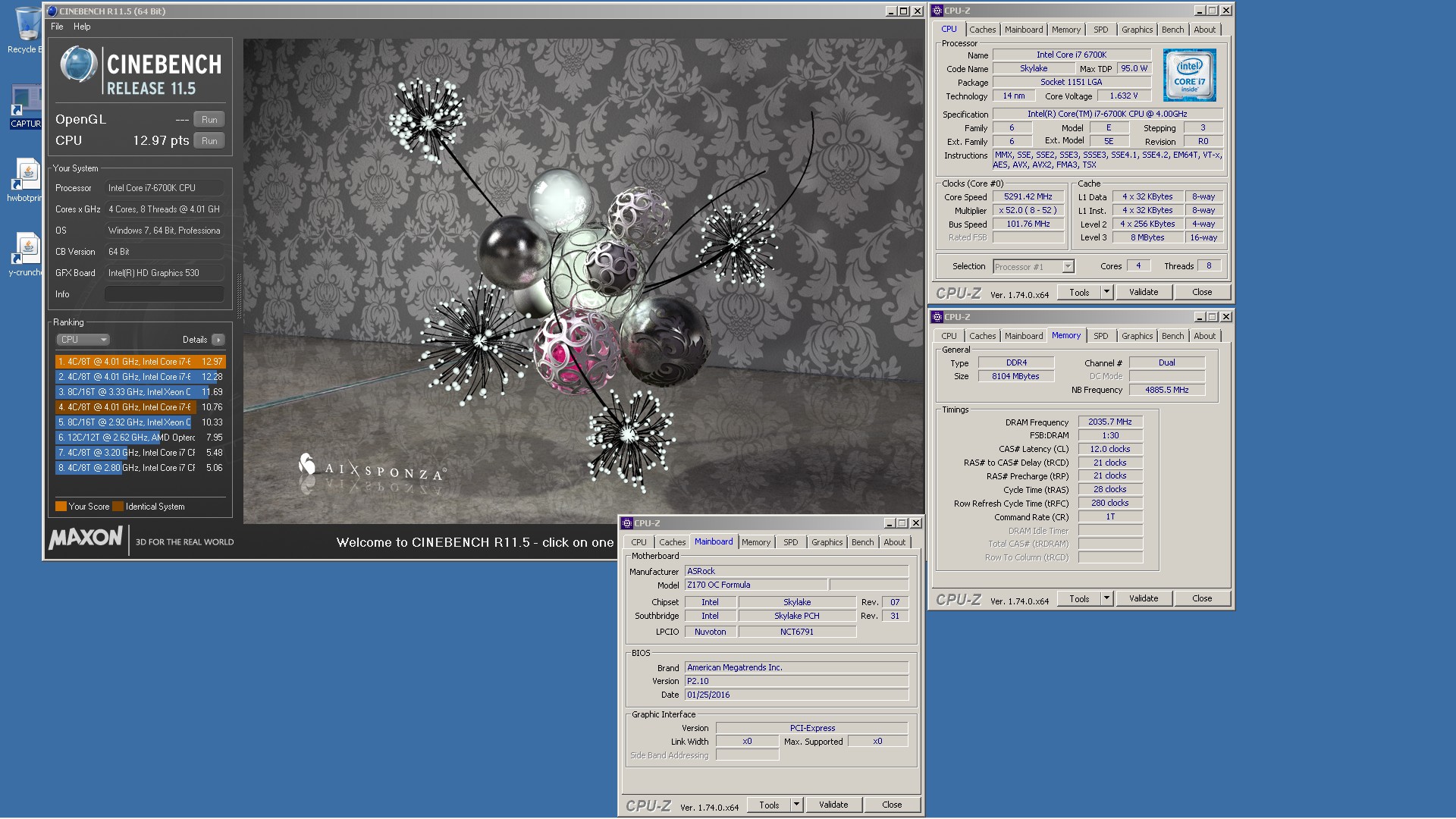
Task: Switch to Mainboard tab in top CPU-Z window
Action: [1024, 30]
